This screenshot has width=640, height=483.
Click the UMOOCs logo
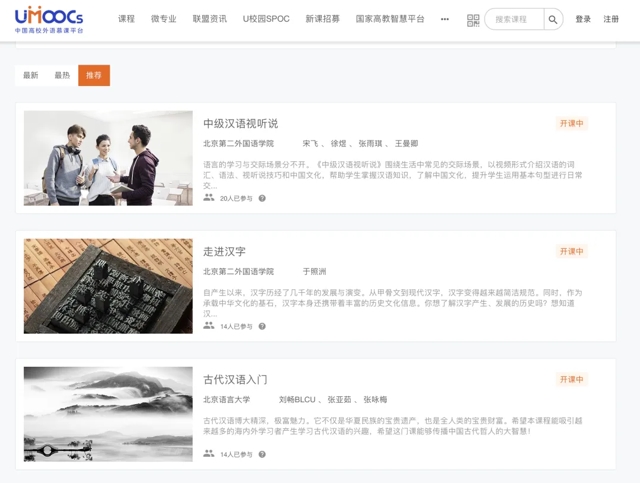tap(49, 20)
